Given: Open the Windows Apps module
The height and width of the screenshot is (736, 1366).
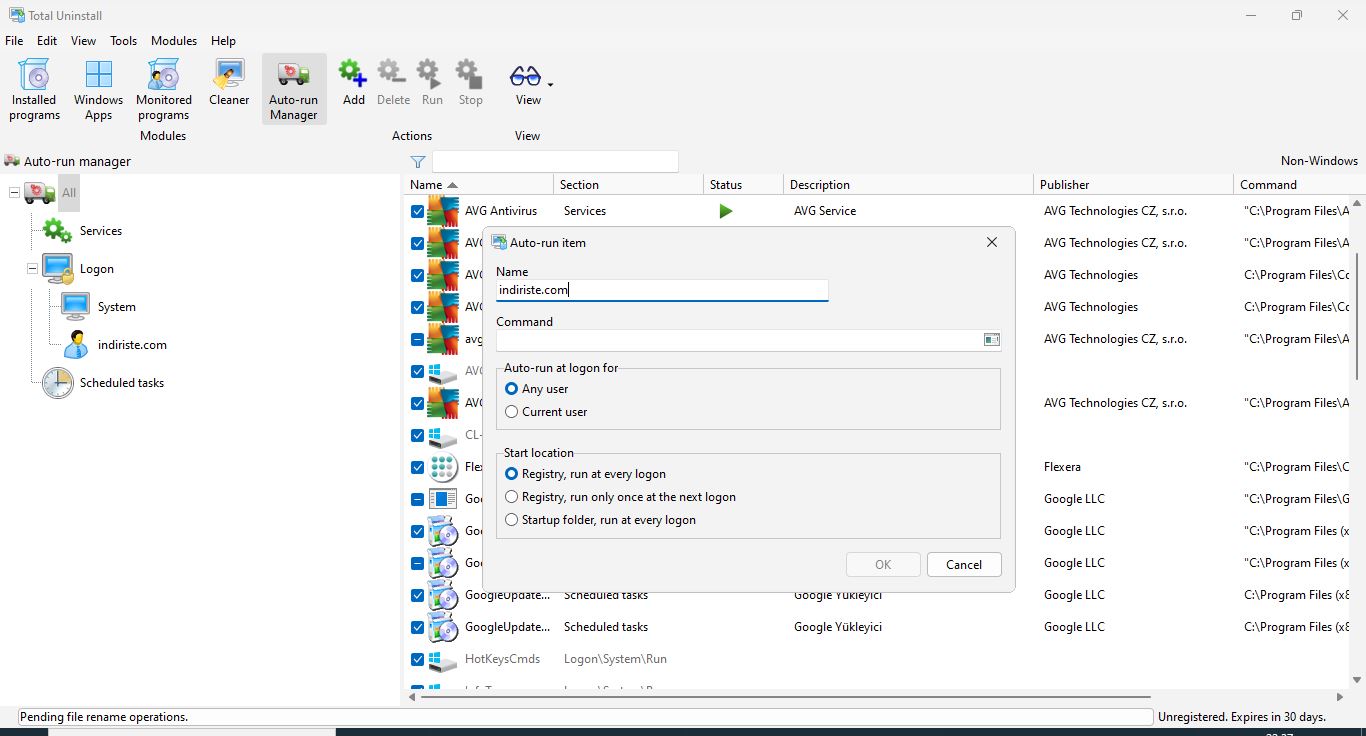Looking at the screenshot, I should click(98, 90).
